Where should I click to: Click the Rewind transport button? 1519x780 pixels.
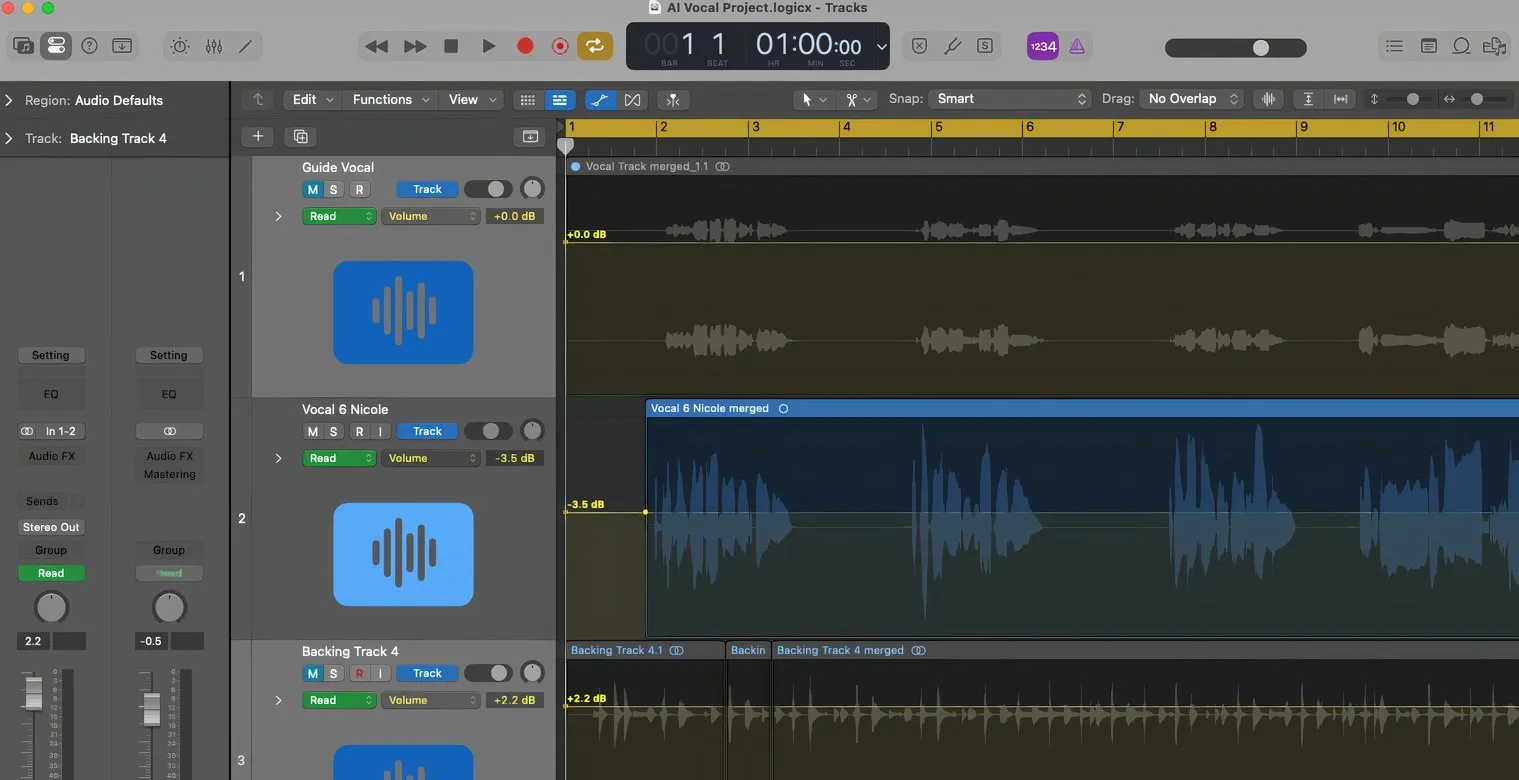click(x=376, y=46)
